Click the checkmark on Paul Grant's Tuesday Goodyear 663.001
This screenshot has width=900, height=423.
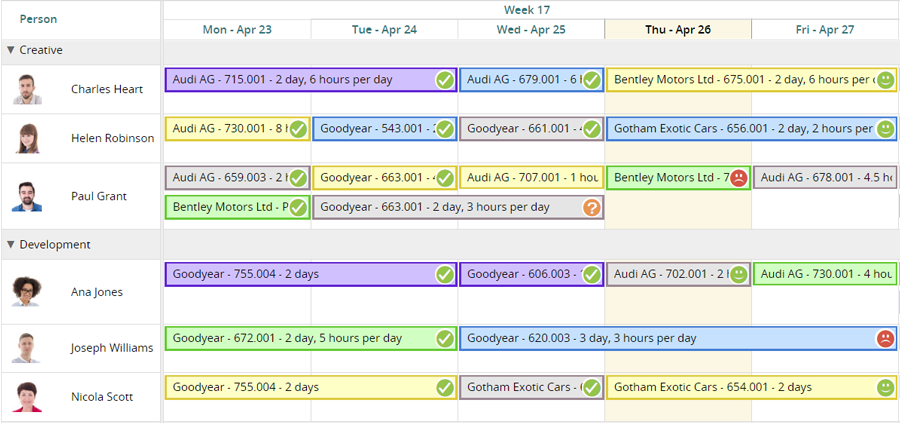pos(445,178)
